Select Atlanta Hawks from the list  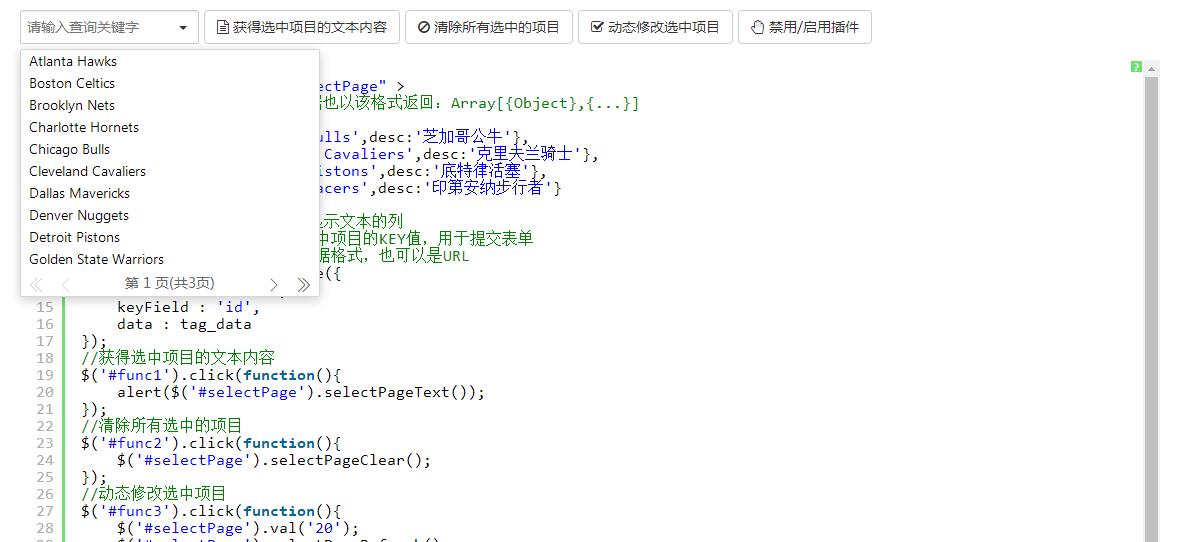tap(73, 61)
